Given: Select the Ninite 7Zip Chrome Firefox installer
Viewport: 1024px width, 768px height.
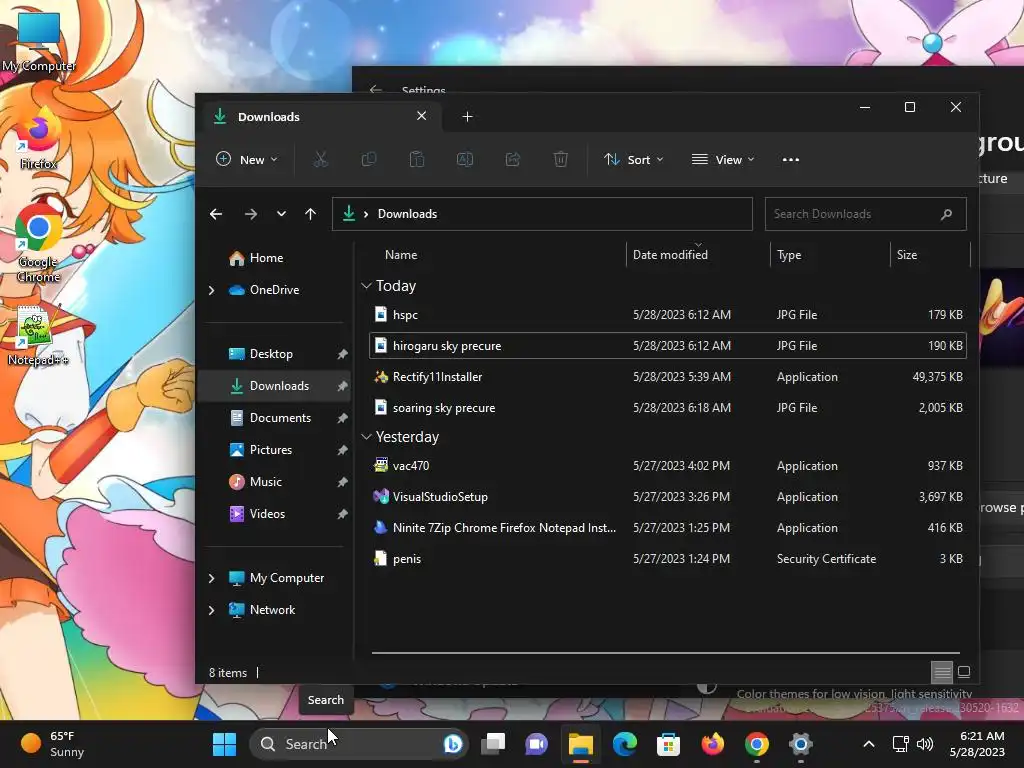Looking at the screenshot, I should pos(667,528).
